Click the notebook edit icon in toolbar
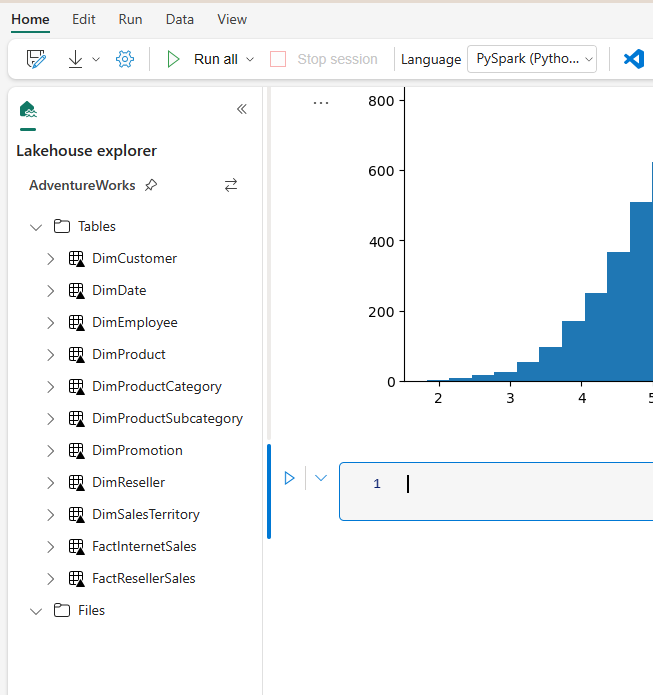This screenshot has width=653, height=695. coord(37,59)
